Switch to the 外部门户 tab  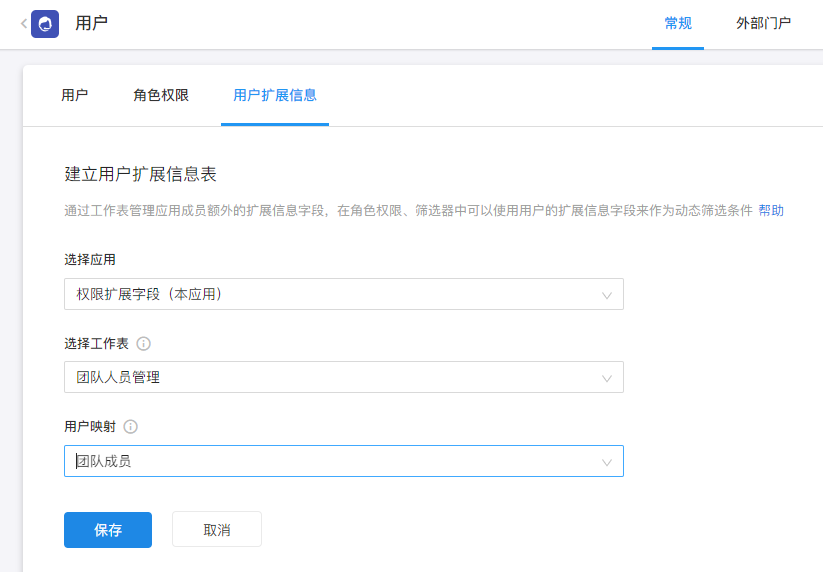[x=763, y=23]
